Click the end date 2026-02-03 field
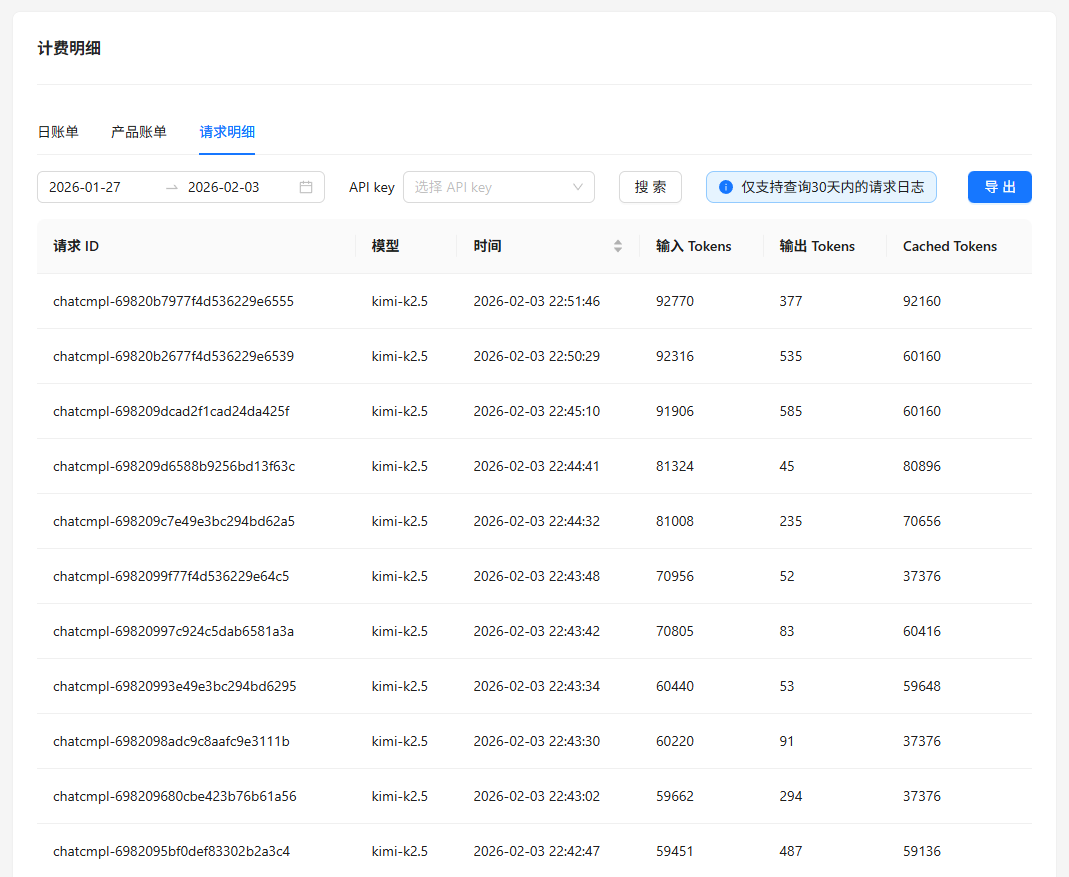The height and width of the screenshot is (877, 1069). coord(224,187)
